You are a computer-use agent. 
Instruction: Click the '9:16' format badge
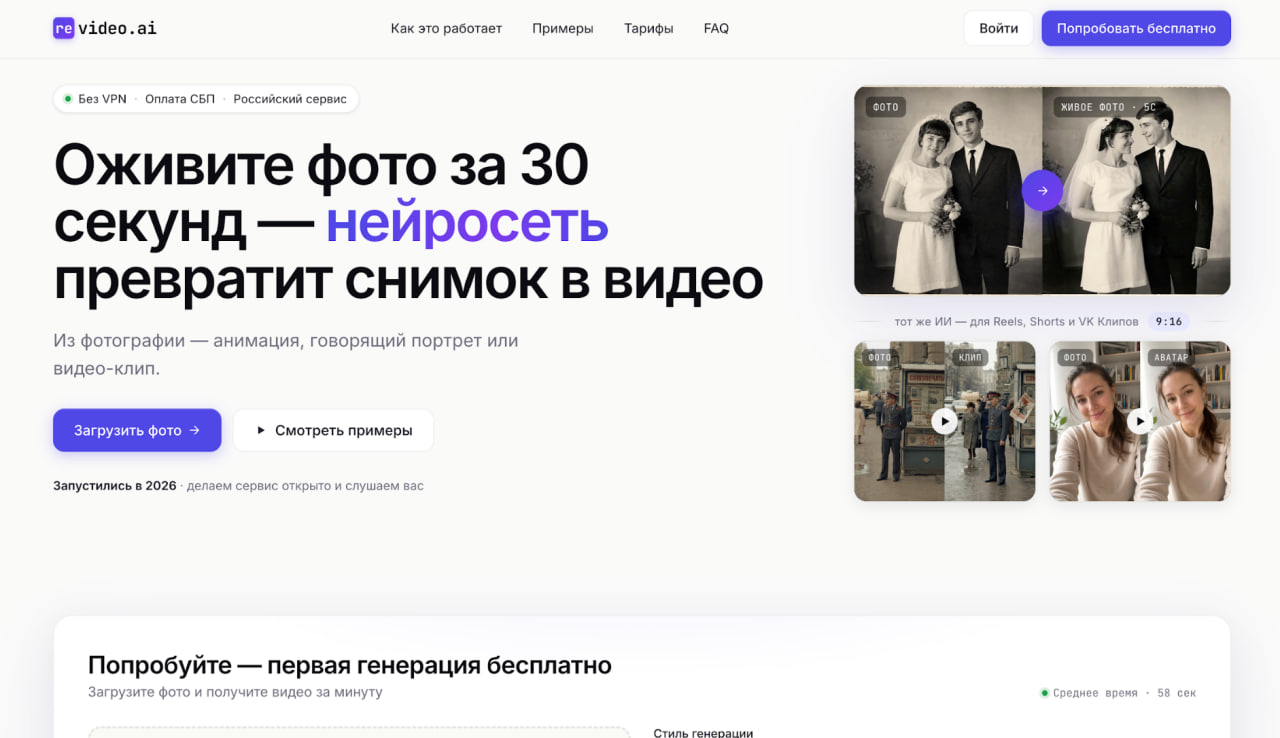click(1168, 321)
